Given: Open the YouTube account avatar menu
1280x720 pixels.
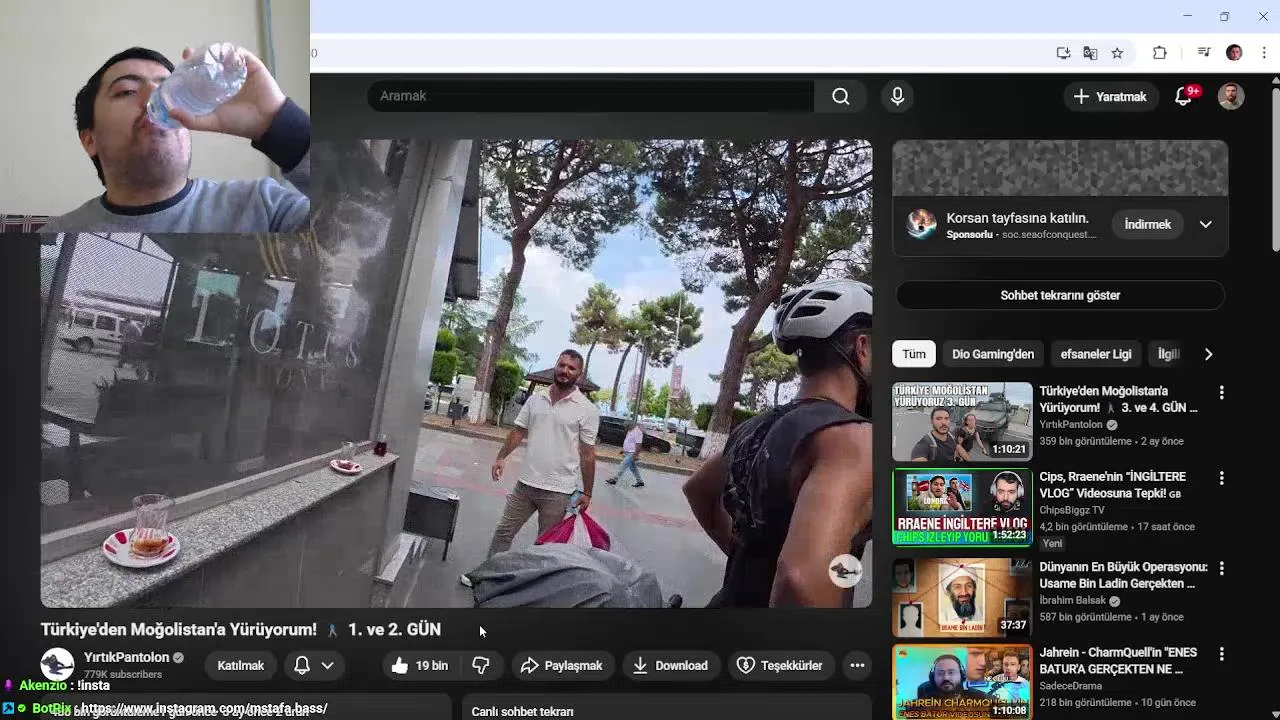Looking at the screenshot, I should pyautogui.click(x=1231, y=96).
